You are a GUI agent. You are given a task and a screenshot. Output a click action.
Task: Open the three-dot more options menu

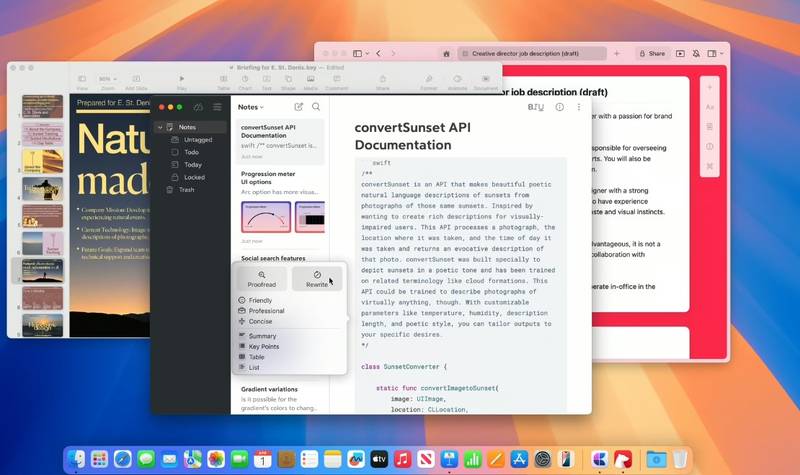579,107
